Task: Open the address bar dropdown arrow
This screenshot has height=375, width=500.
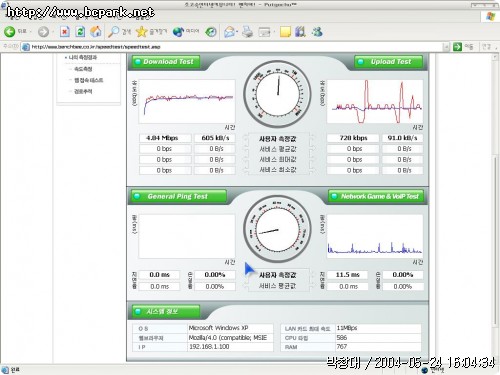Action: tap(446, 47)
